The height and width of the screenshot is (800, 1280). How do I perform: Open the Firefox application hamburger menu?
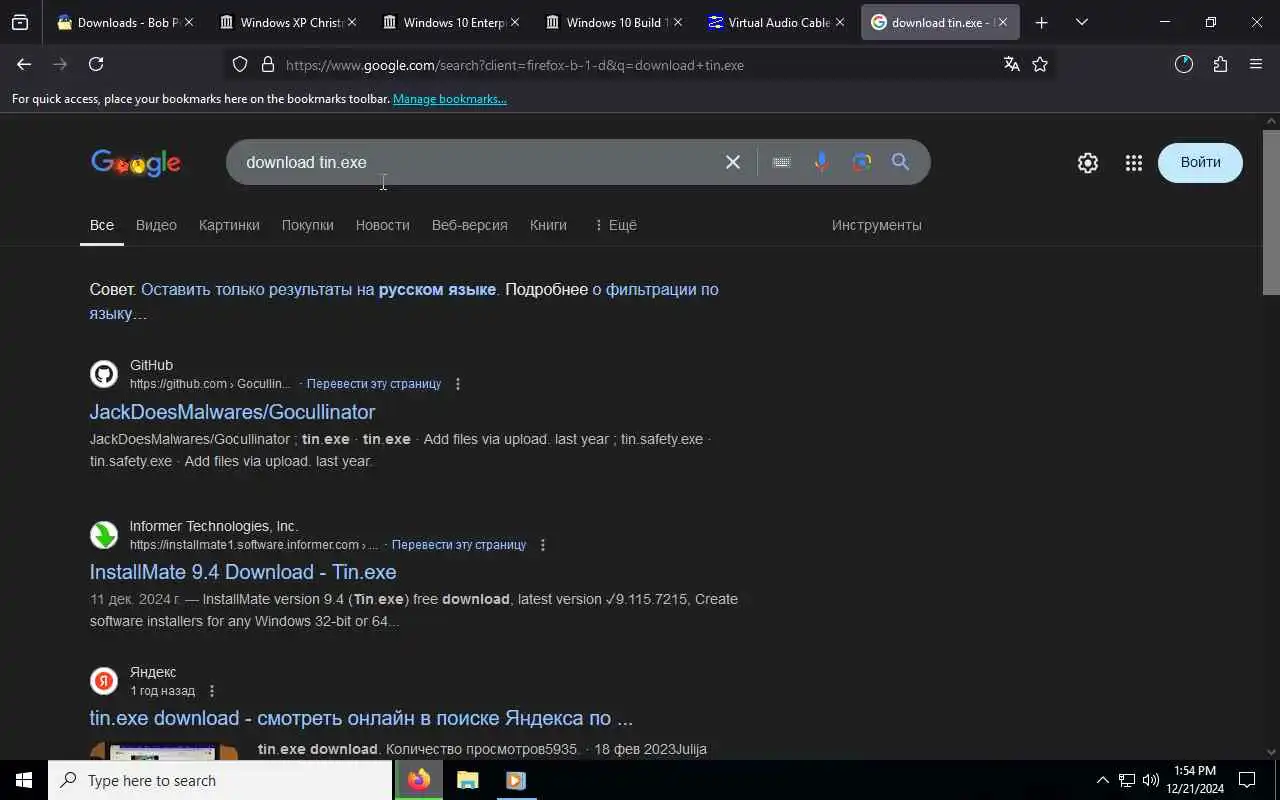pyautogui.click(x=1256, y=65)
